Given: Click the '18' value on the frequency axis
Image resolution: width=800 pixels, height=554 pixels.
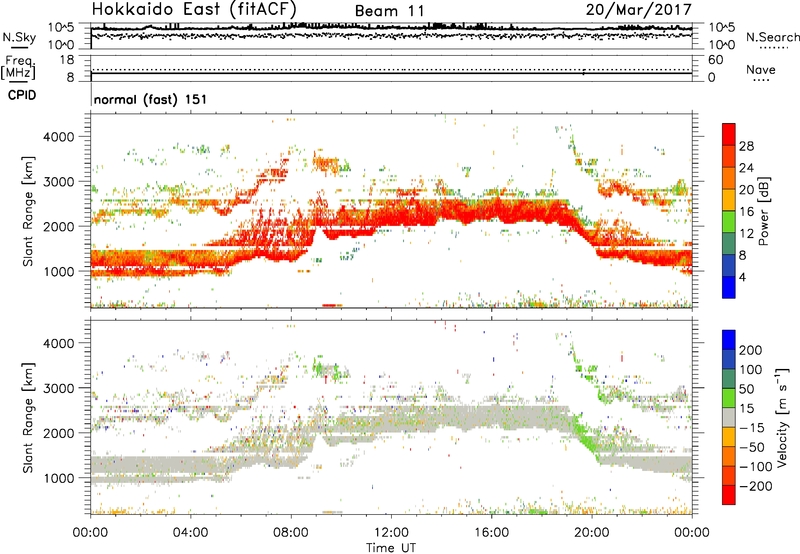Looking at the screenshot, I should pyautogui.click(x=67, y=60).
